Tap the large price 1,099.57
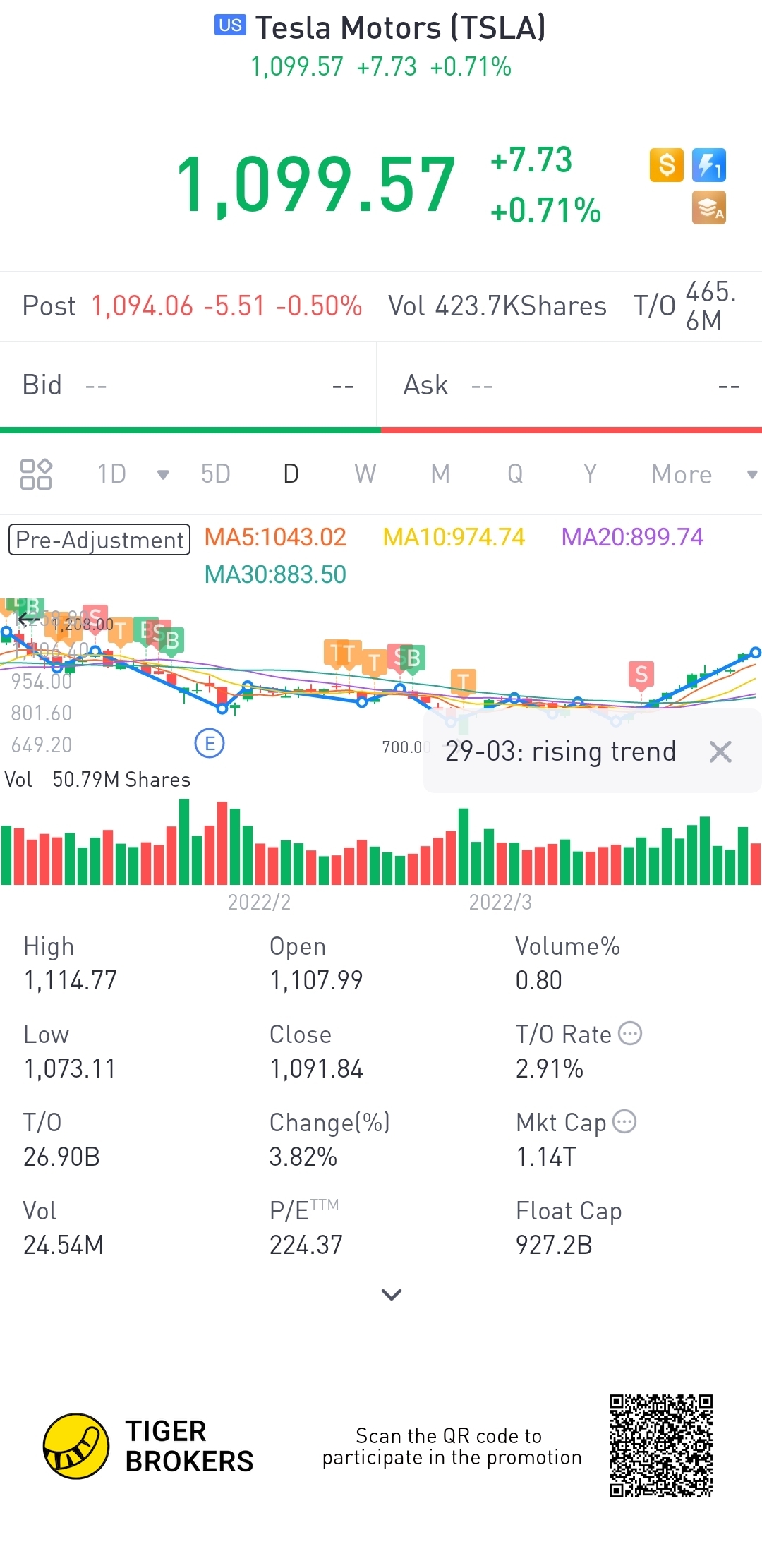The image size is (762, 1568). (315, 185)
